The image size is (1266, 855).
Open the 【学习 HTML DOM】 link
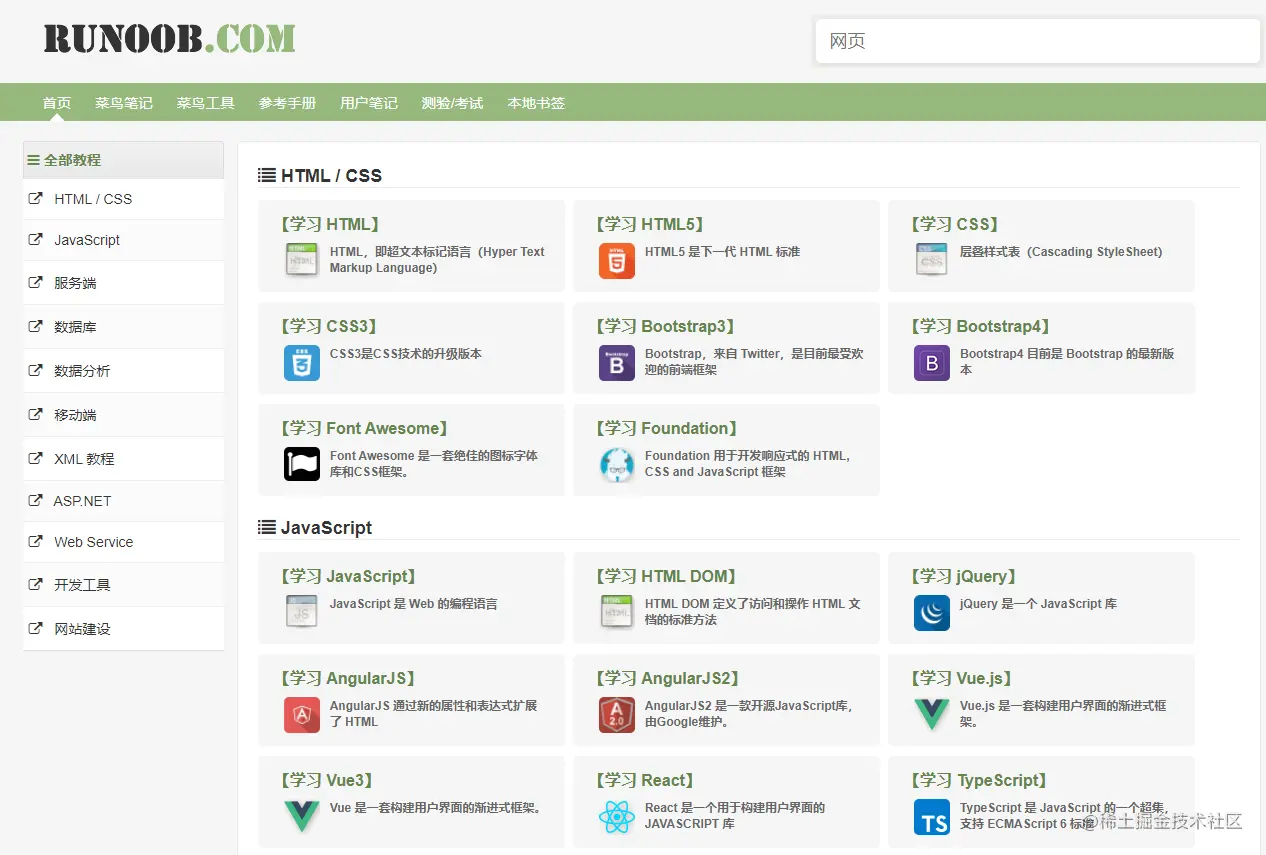point(665,576)
